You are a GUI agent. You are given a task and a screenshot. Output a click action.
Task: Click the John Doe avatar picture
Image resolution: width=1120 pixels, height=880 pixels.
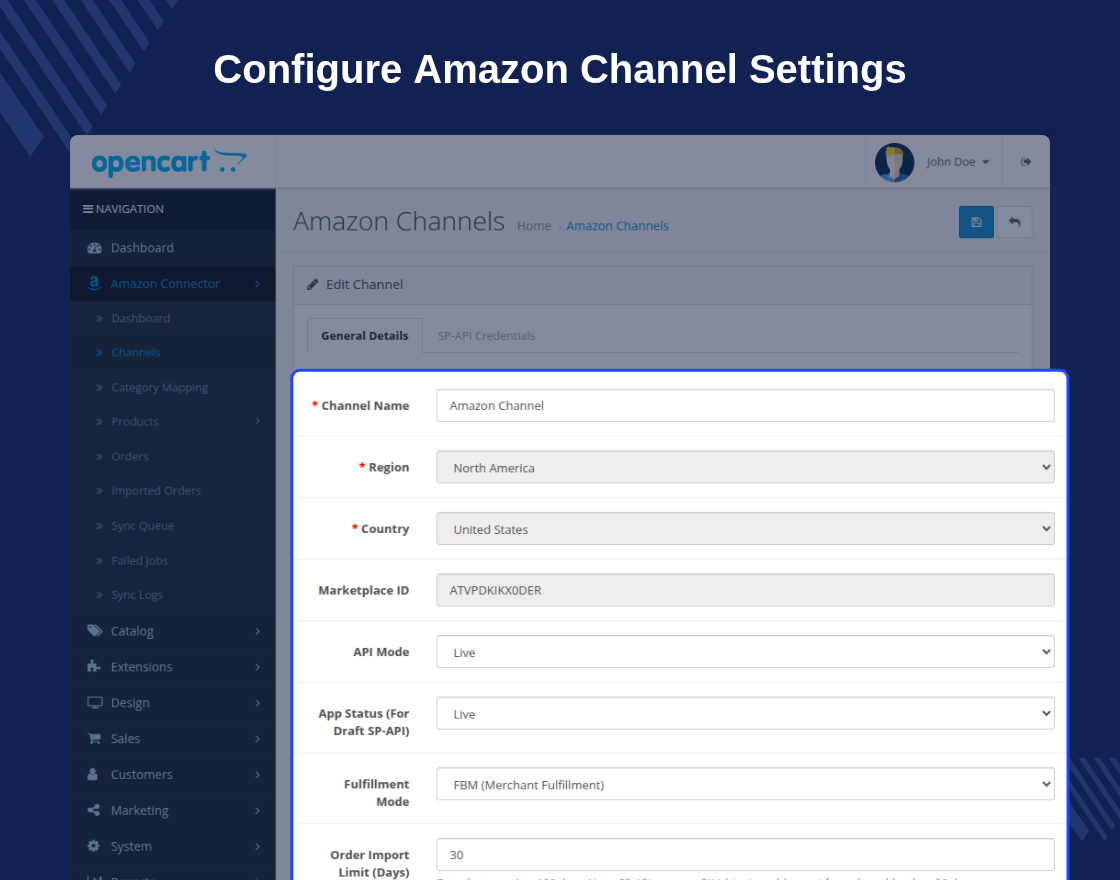click(894, 162)
